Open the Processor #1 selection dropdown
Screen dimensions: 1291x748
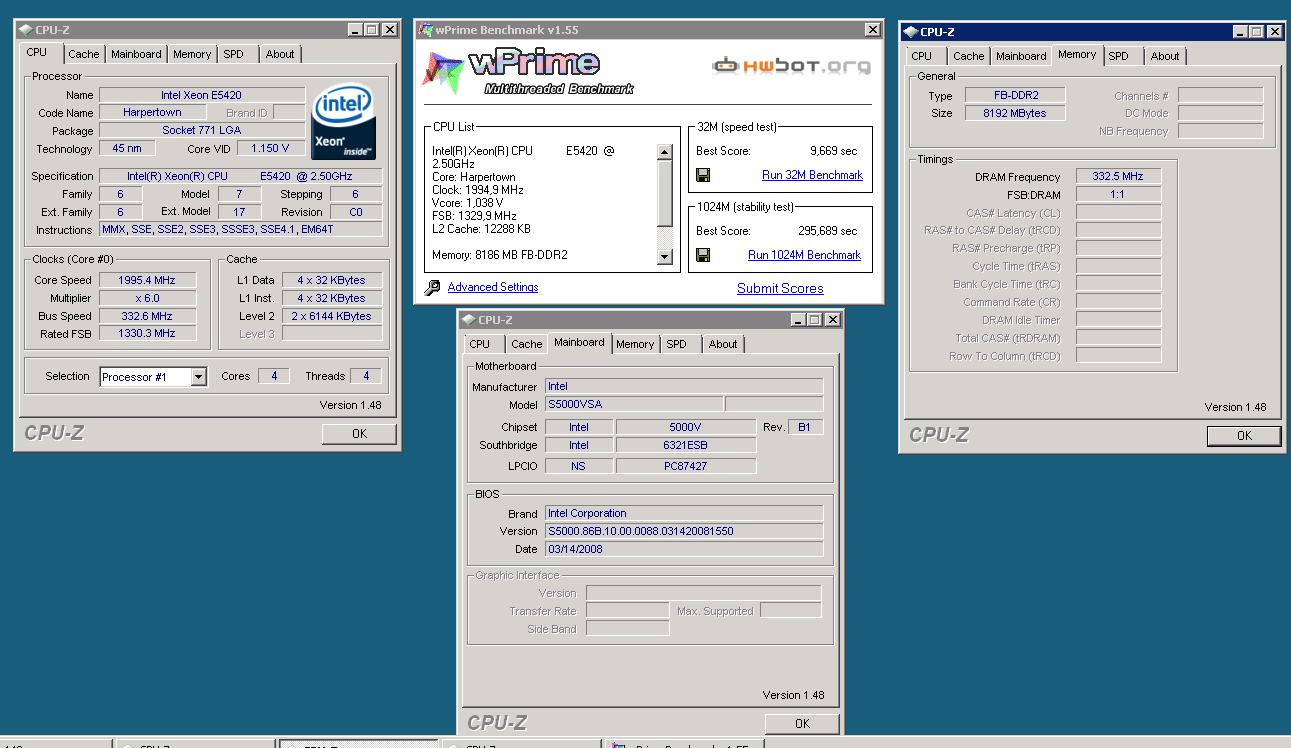pyautogui.click(x=198, y=377)
